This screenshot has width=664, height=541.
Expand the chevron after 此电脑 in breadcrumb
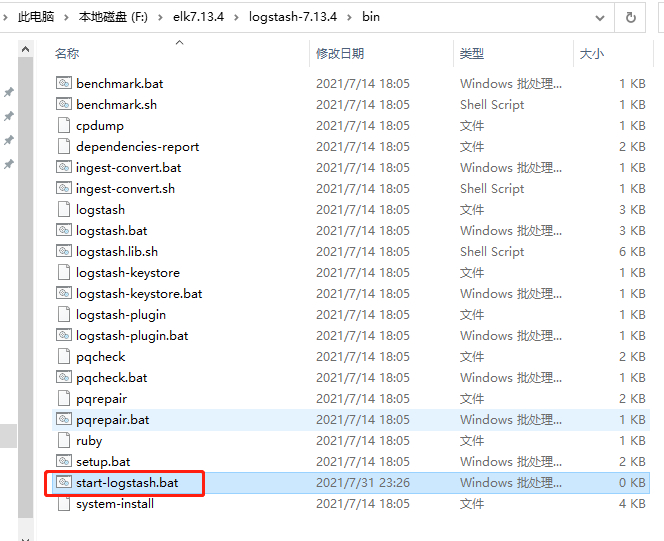pyautogui.click(x=66, y=17)
